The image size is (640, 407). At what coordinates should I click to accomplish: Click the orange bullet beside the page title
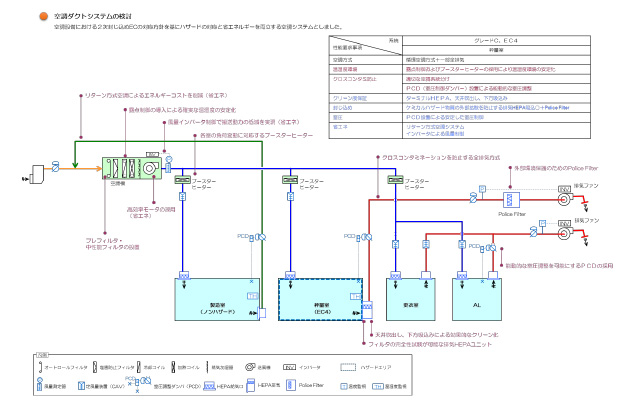(43, 17)
